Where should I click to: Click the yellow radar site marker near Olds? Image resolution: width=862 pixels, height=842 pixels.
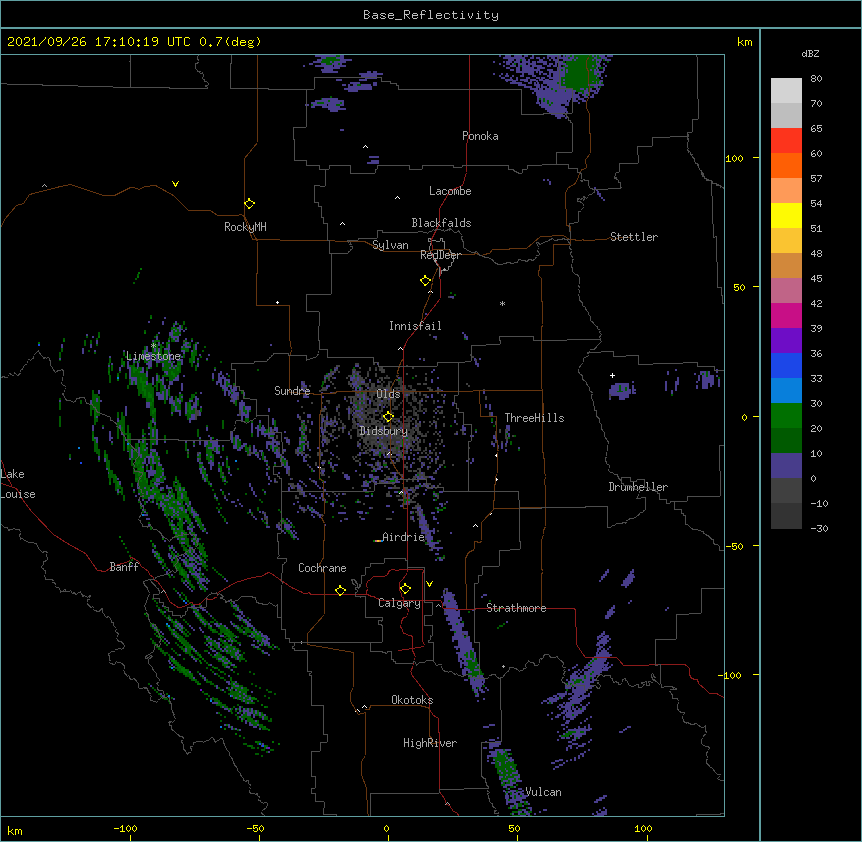click(388, 416)
